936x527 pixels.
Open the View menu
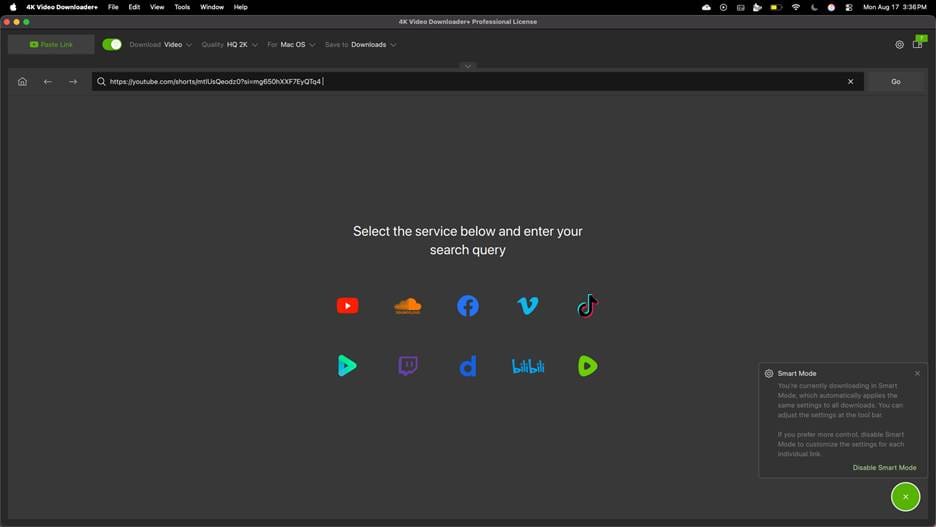(x=157, y=7)
